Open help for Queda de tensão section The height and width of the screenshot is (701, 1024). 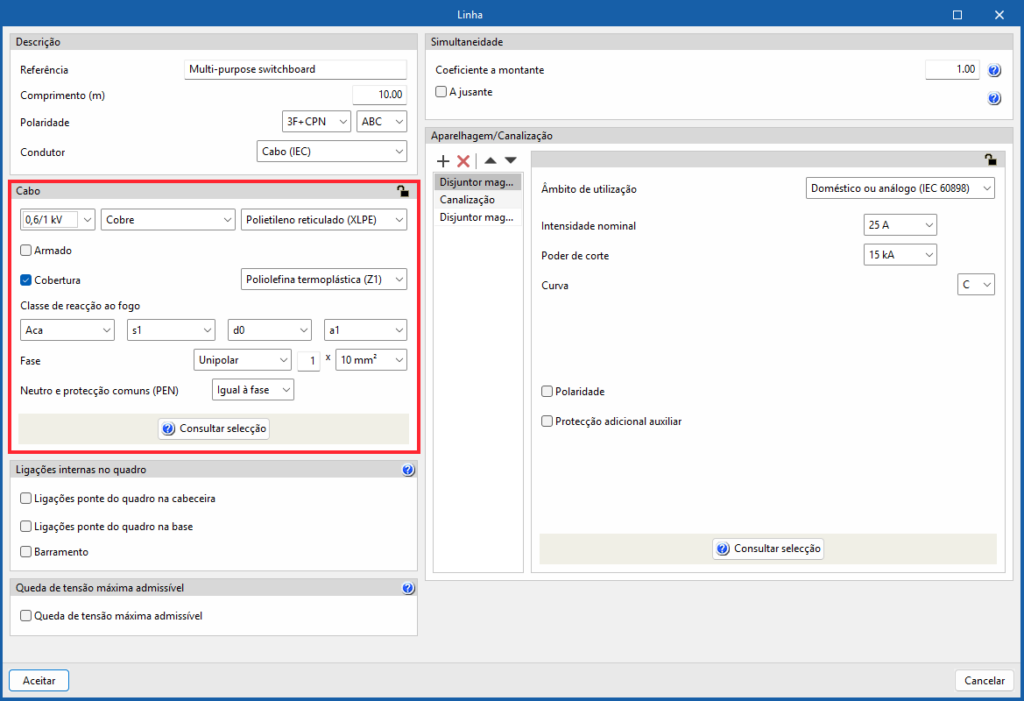[x=407, y=589]
